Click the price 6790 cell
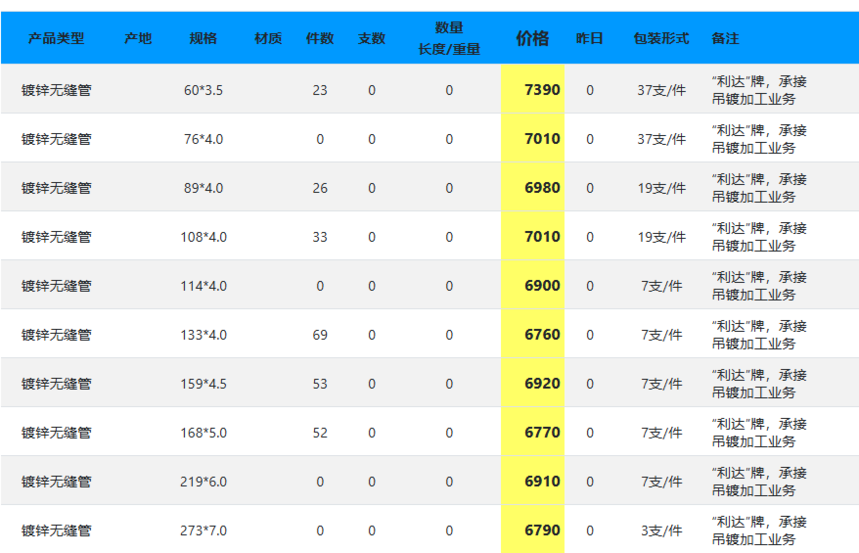The width and height of the screenshot is (859, 553). (x=532, y=530)
